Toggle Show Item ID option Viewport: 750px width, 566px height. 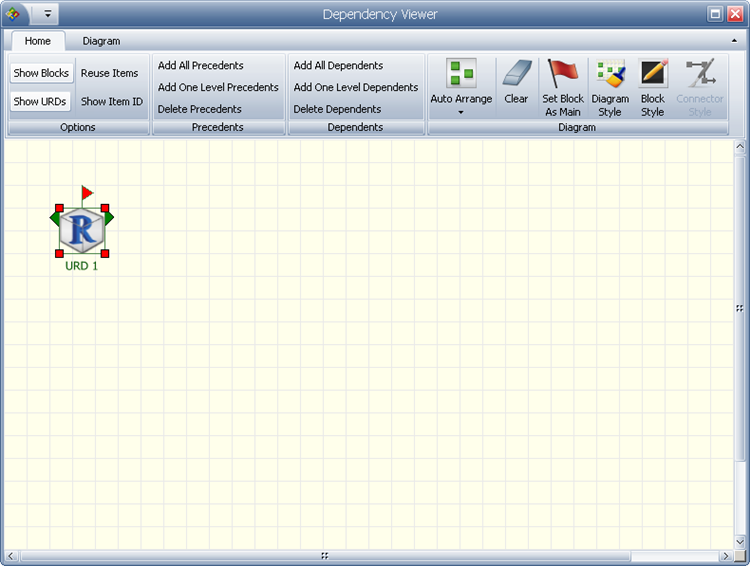(112, 101)
